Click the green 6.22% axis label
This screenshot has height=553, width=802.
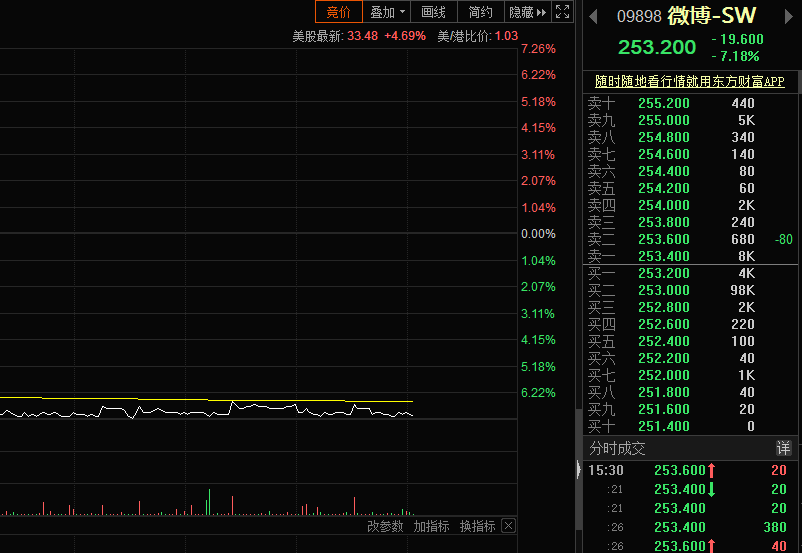pyautogui.click(x=538, y=392)
